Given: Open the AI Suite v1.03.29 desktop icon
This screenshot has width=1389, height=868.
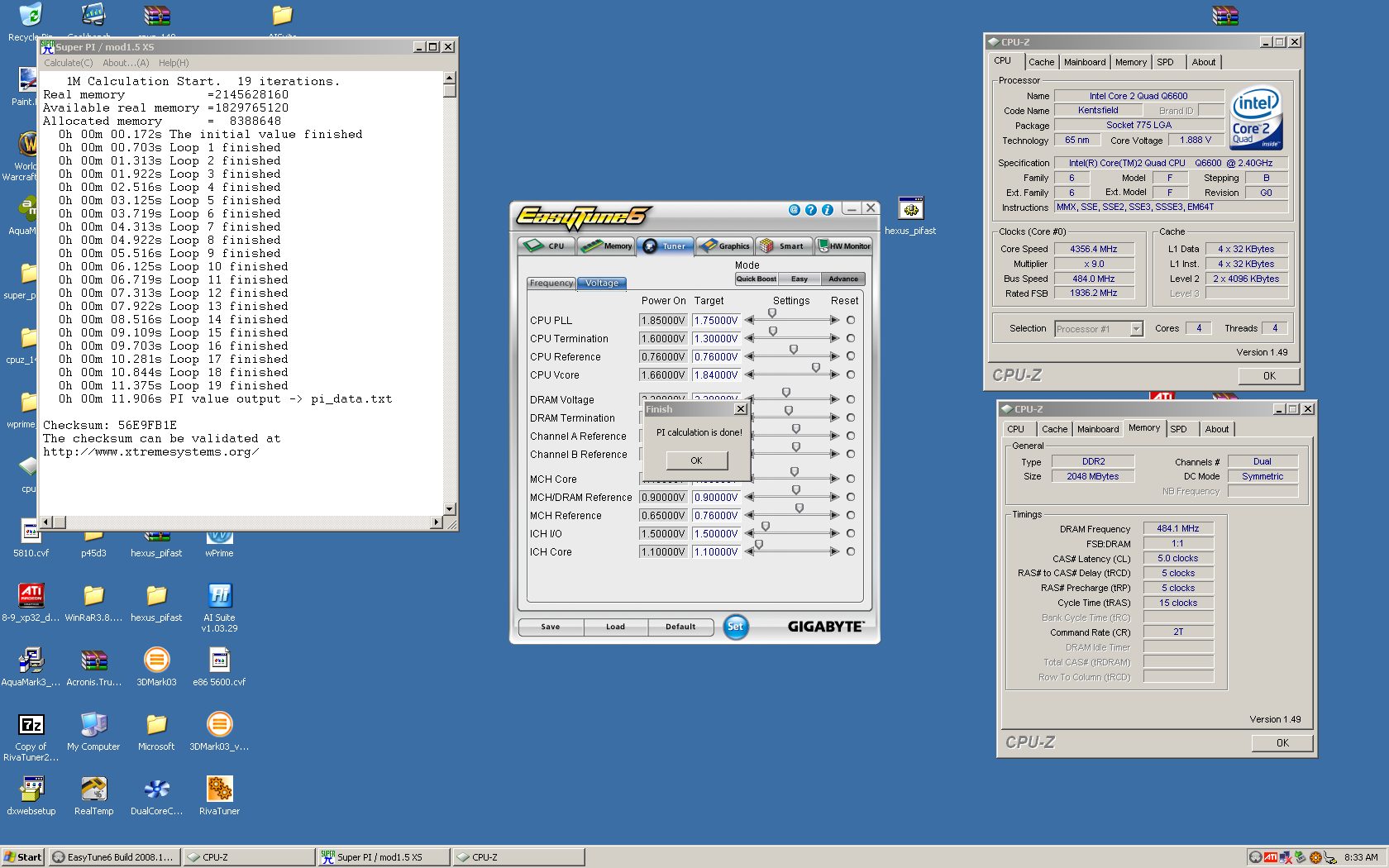Looking at the screenshot, I should (x=219, y=608).
